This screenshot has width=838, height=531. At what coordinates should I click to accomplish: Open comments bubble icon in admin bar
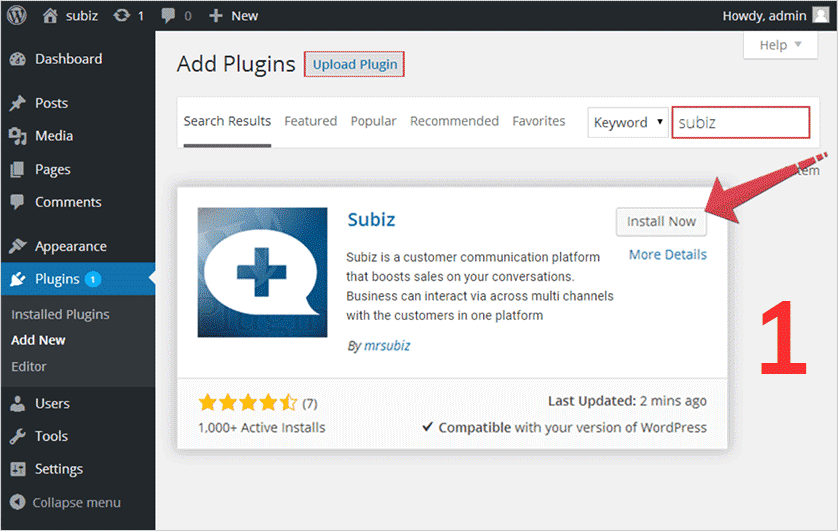168,15
